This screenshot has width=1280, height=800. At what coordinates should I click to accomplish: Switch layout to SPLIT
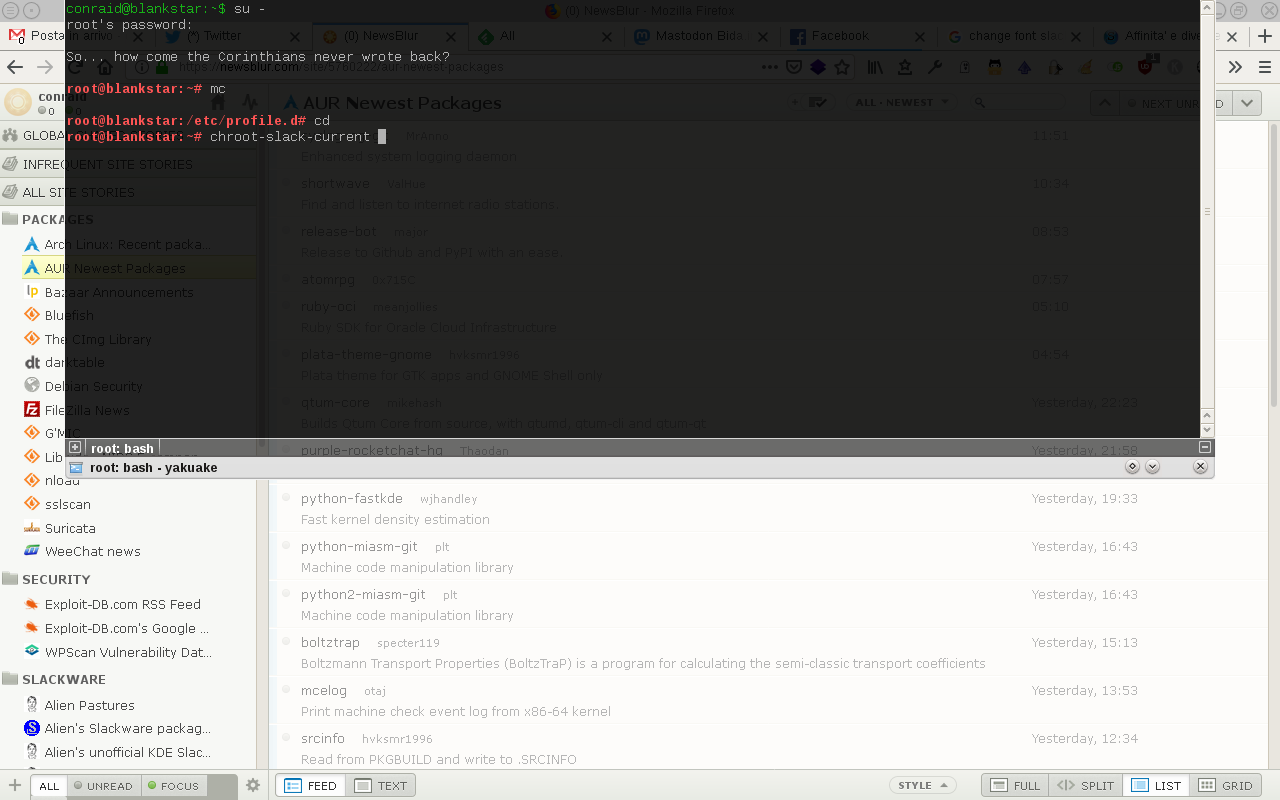[1086, 786]
